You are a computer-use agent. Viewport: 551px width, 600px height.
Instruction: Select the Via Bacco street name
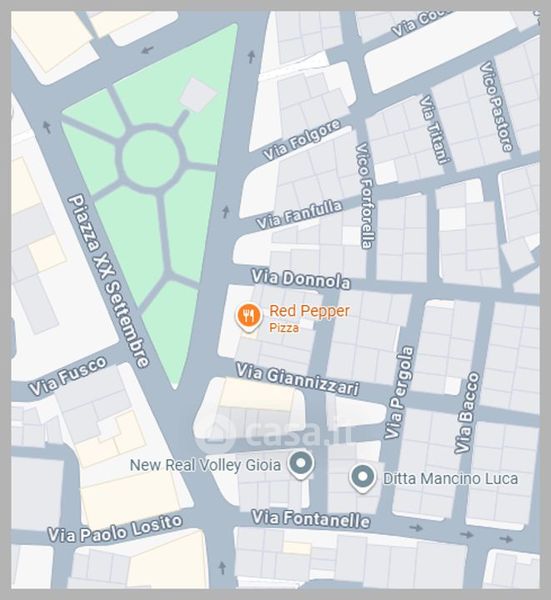(x=467, y=413)
